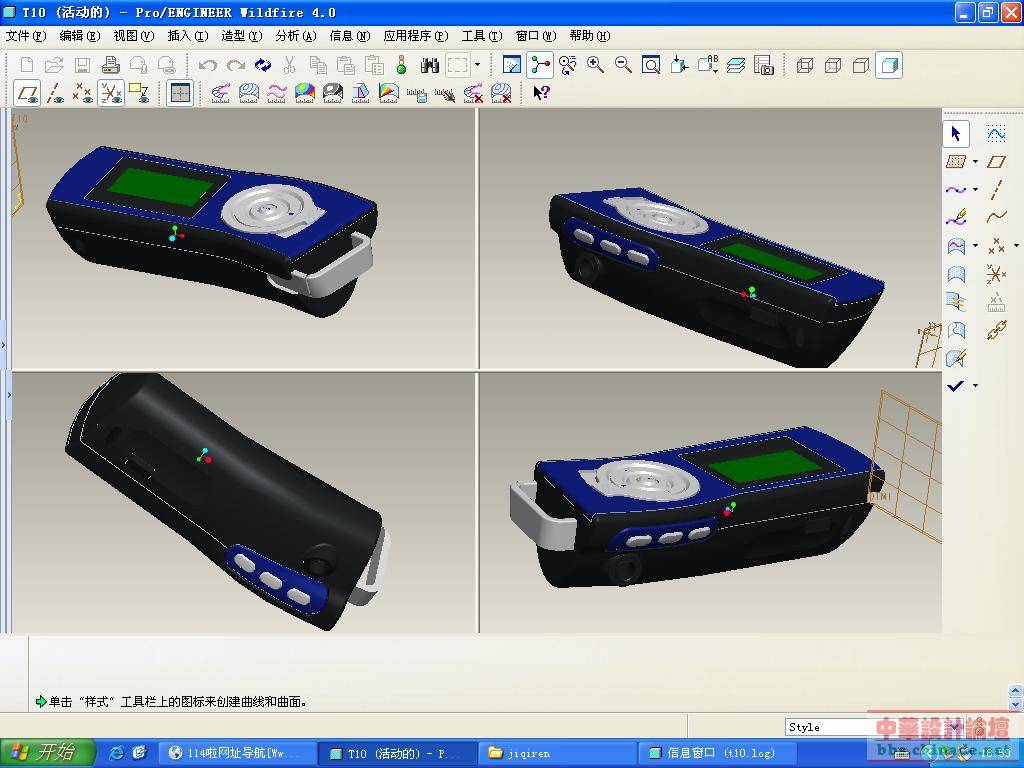The height and width of the screenshot is (768, 1024).
Task: Open the saved view list dropdown icon
Action: 707,65
